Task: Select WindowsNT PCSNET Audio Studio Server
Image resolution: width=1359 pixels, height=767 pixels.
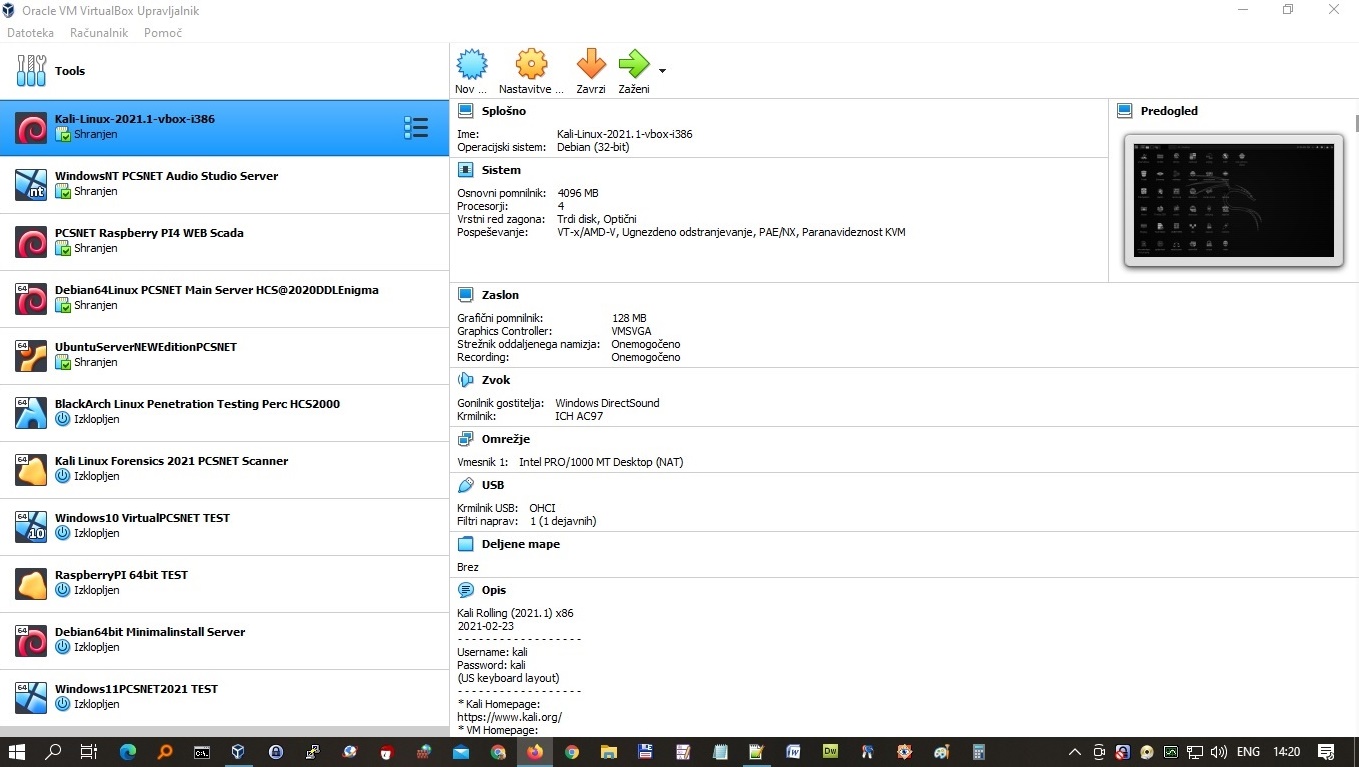Action: click(224, 185)
